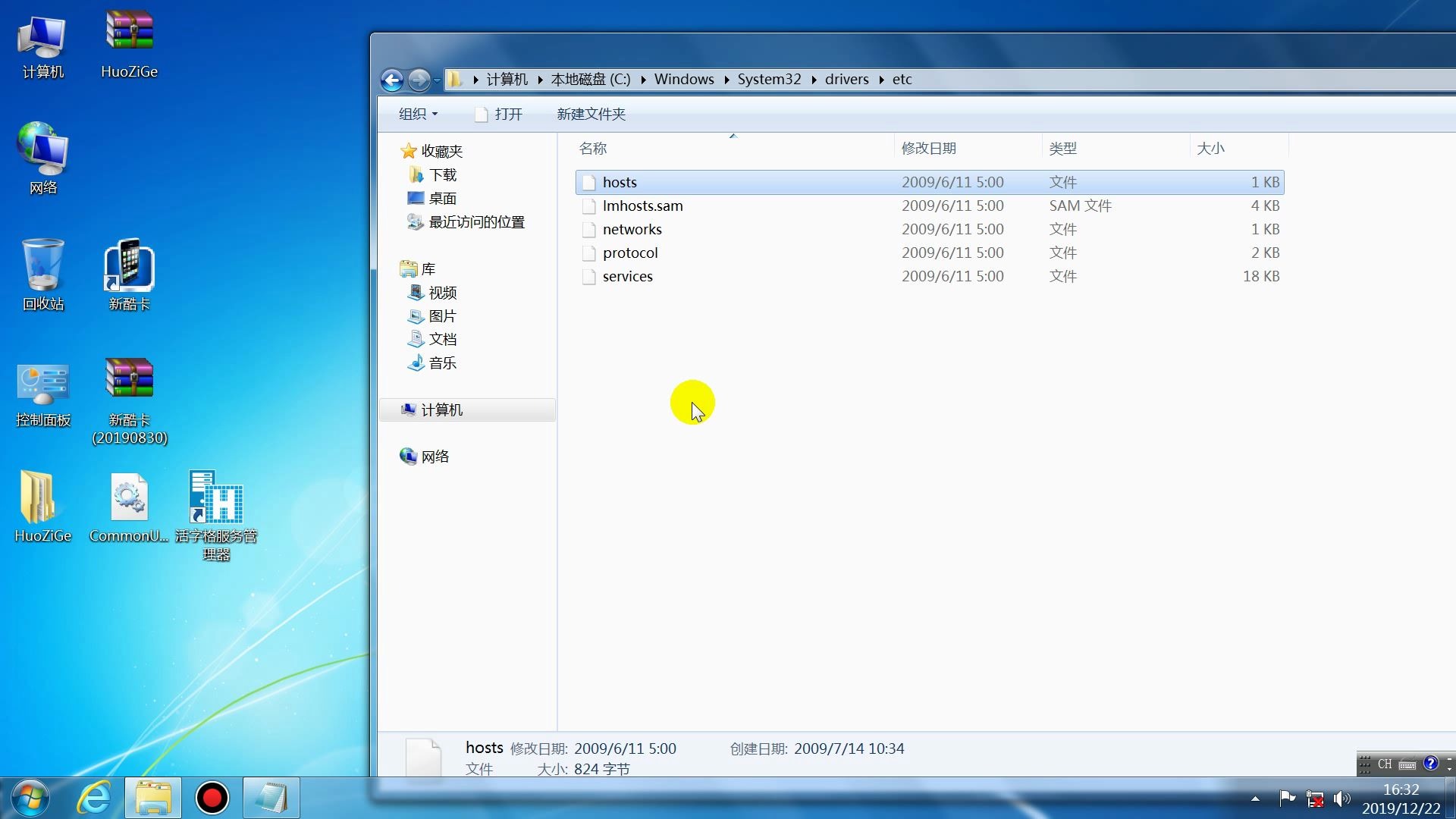
Task: Click the lmhosts.sam file name
Action: point(643,206)
